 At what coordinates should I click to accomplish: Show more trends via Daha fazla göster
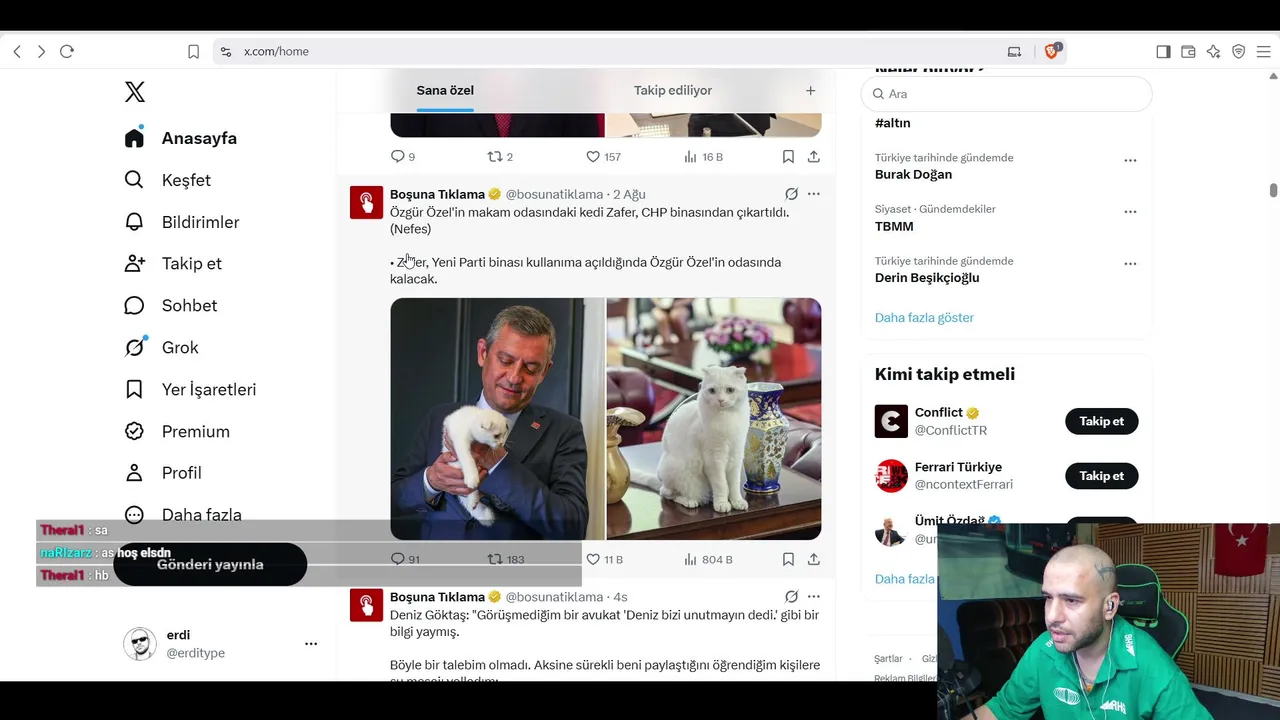[924, 318]
